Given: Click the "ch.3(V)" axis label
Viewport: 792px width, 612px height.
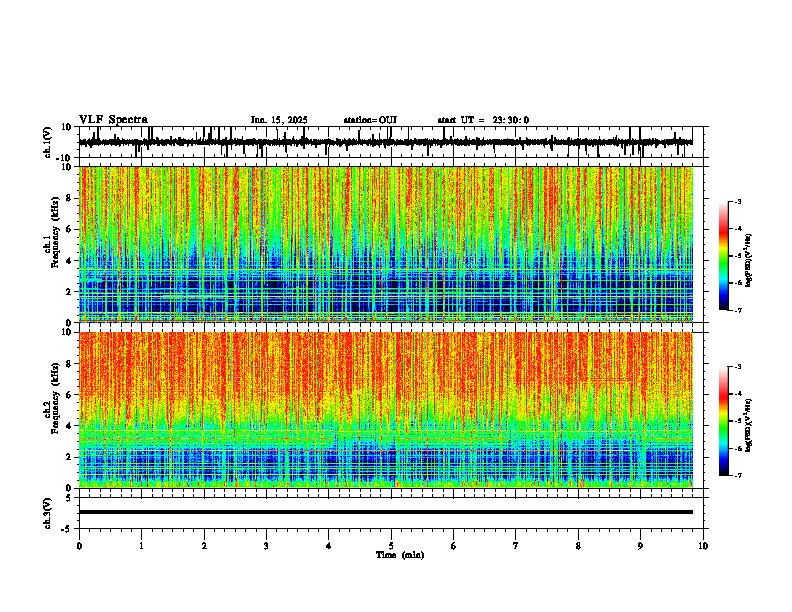Looking at the screenshot, I should pyautogui.click(x=48, y=513).
